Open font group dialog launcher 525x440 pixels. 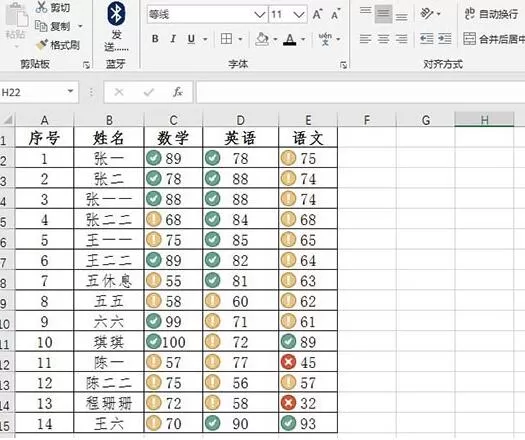[x=343, y=65]
